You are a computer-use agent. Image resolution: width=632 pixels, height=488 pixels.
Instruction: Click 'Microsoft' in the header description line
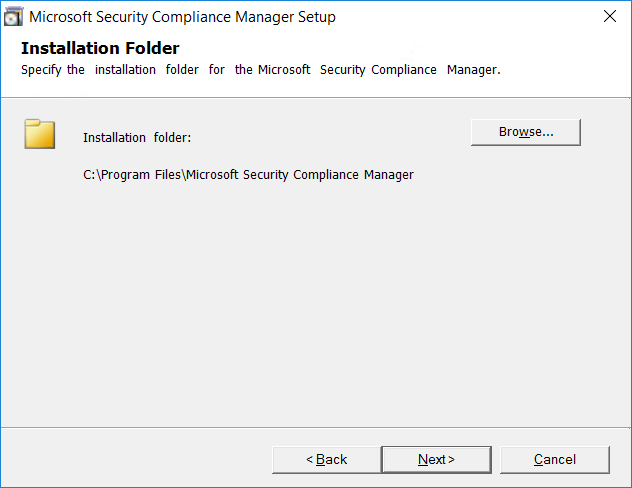pos(284,70)
